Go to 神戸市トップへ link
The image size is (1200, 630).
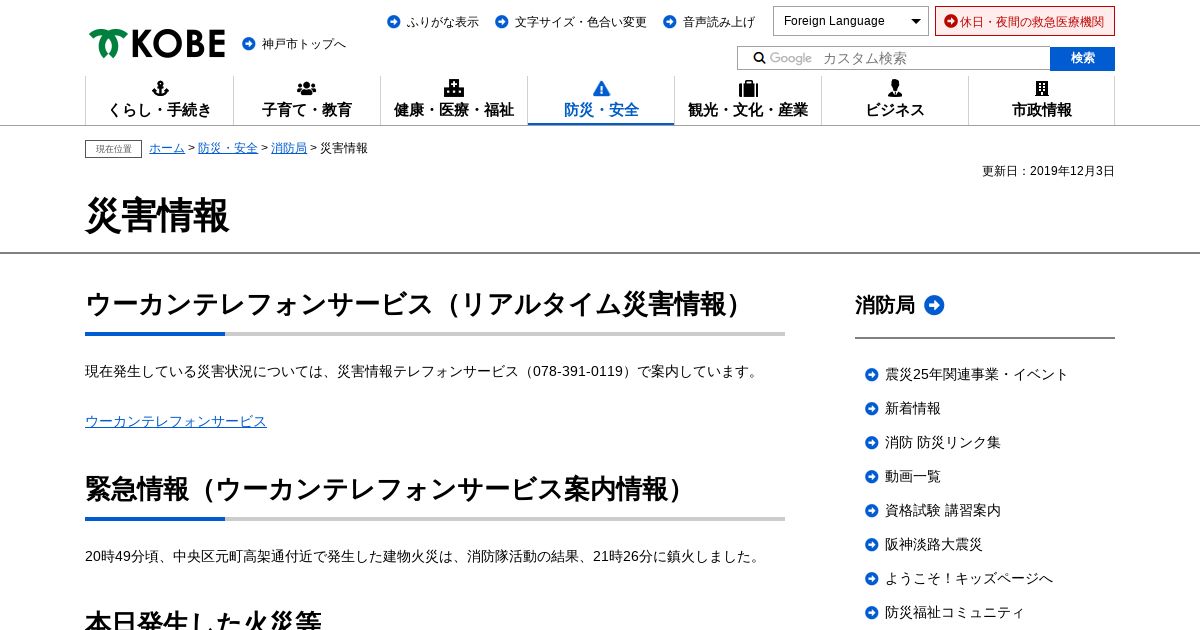[x=304, y=44]
